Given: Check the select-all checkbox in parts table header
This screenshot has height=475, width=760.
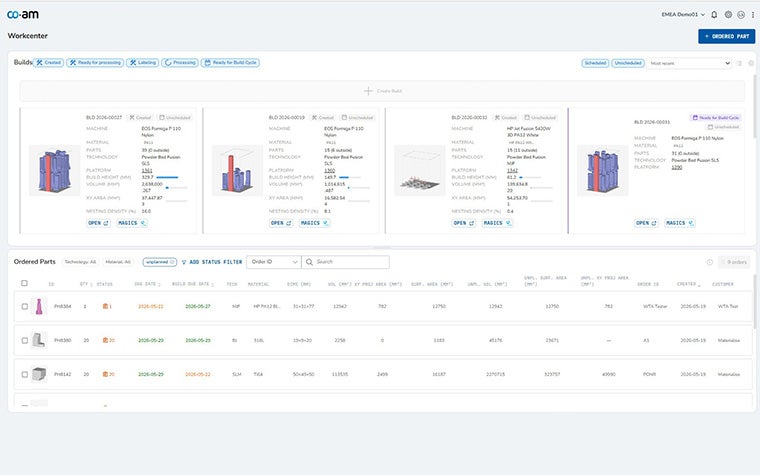Looking at the screenshot, I should 24,283.
